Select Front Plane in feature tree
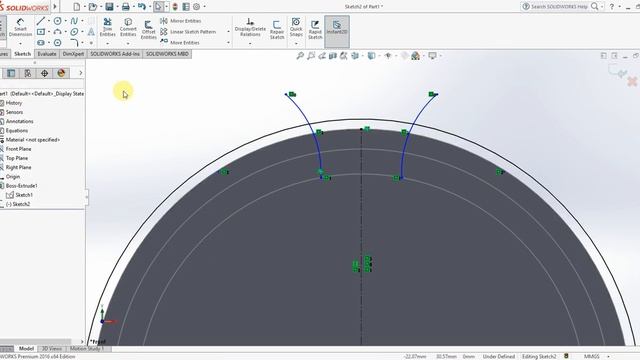The image size is (640, 360). [18, 149]
